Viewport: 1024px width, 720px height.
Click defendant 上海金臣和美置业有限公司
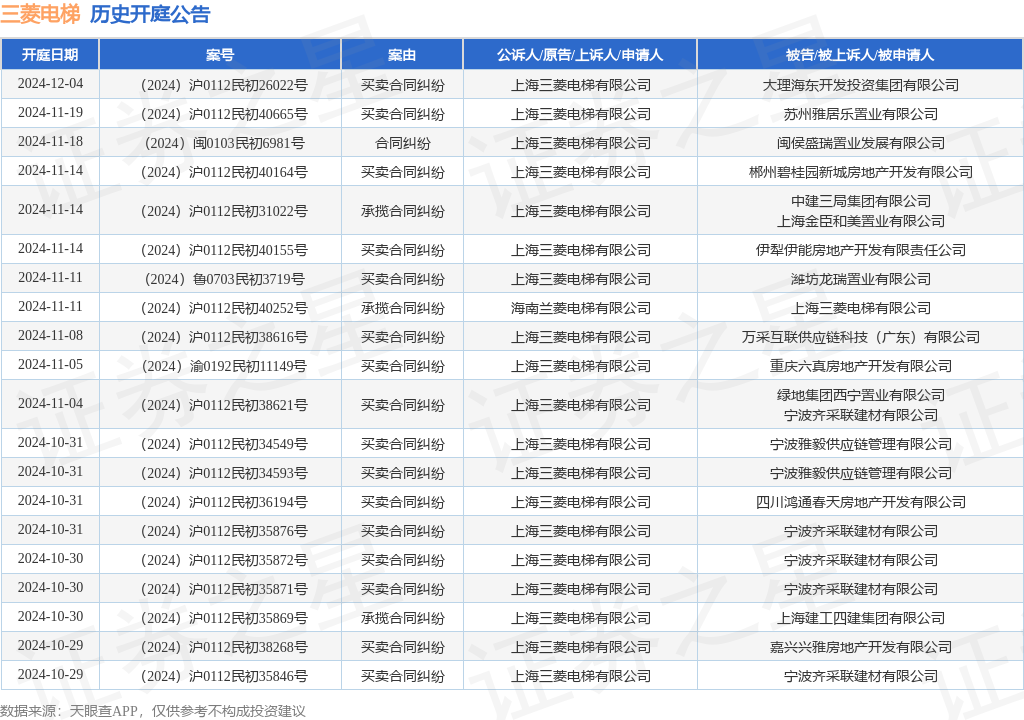pos(861,221)
